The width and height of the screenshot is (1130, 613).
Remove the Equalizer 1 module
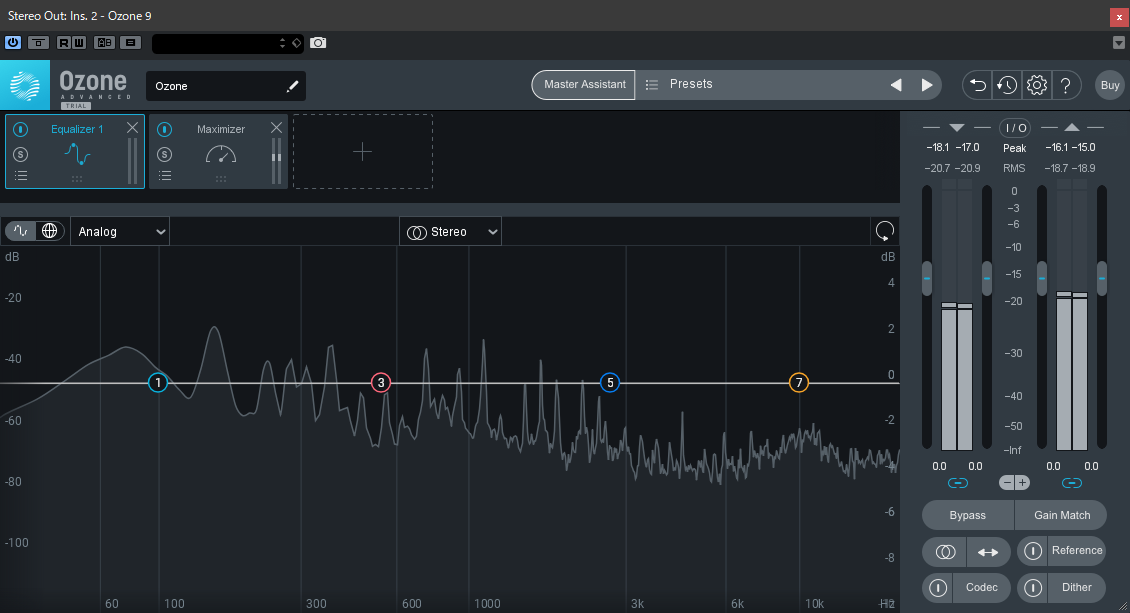coord(132,127)
